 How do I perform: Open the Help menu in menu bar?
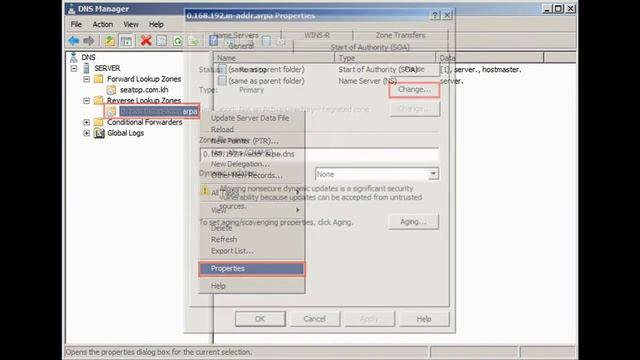pyautogui.click(x=156, y=24)
